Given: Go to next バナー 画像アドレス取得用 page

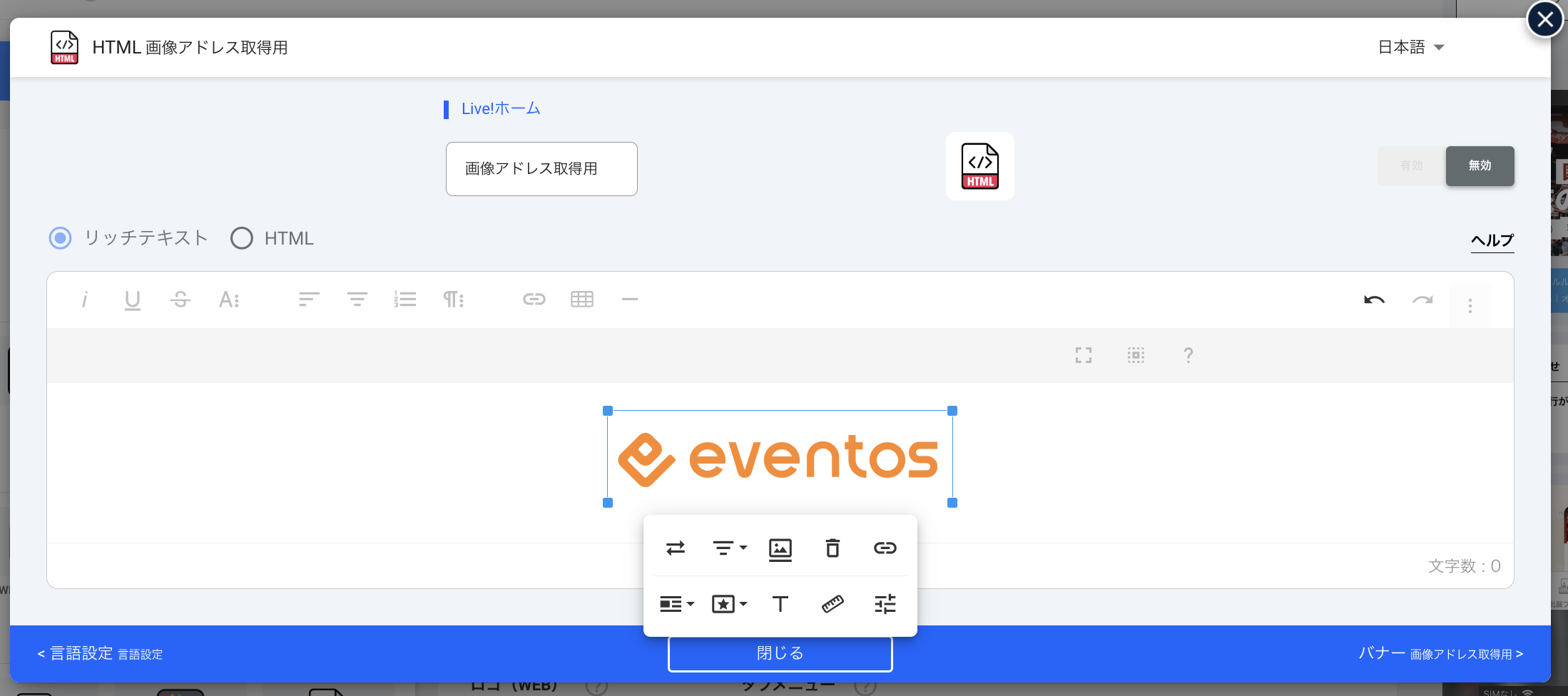Looking at the screenshot, I should click(1440, 654).
